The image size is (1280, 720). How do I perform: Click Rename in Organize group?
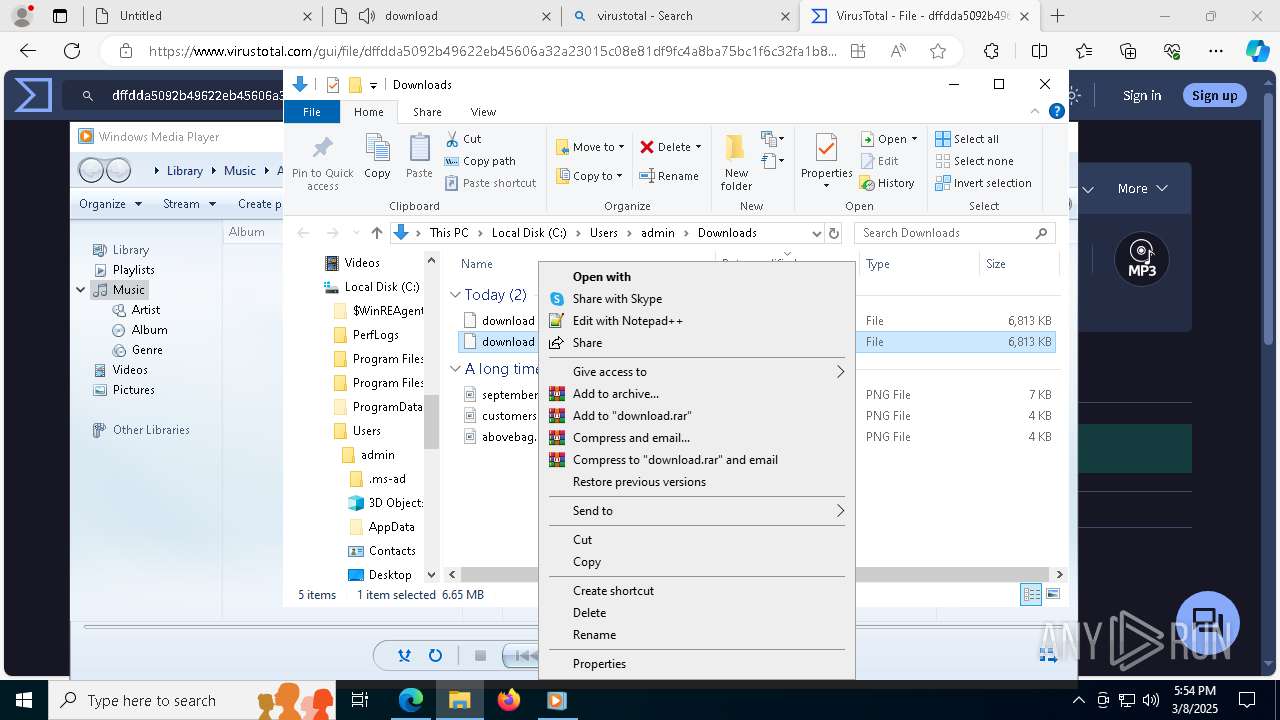click(669, 176)
